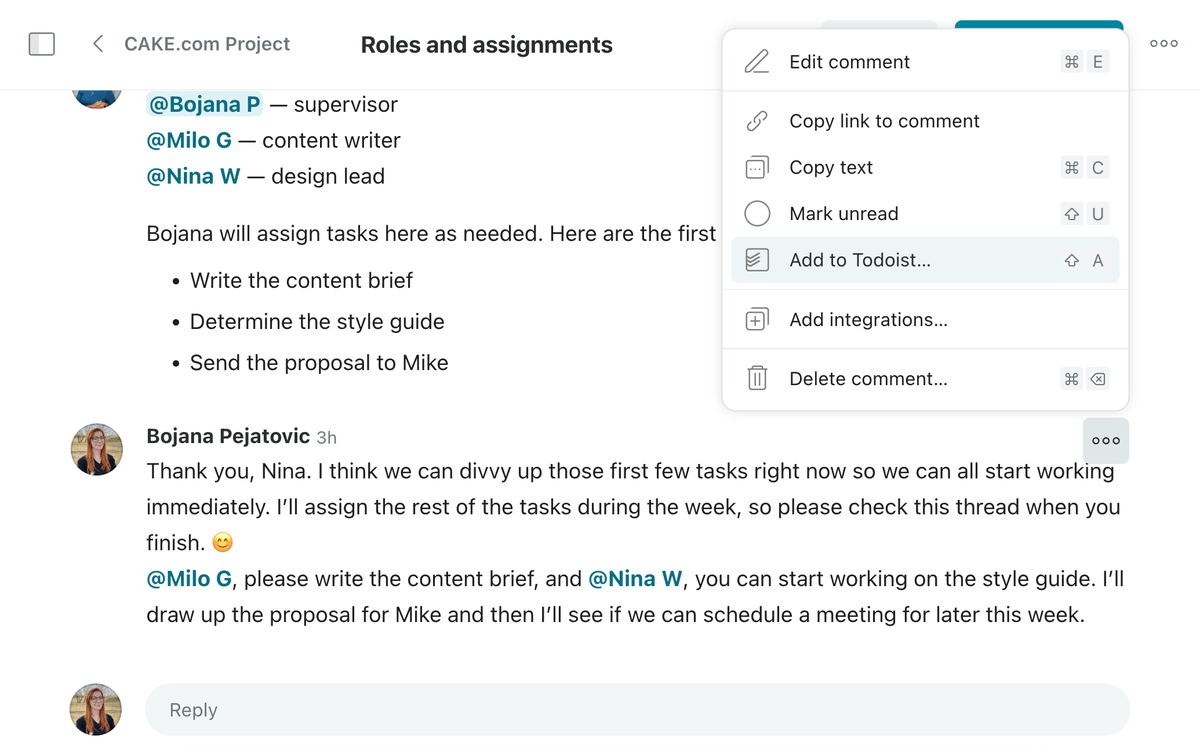Click the @Milo G supervisor-list mention

189,141
